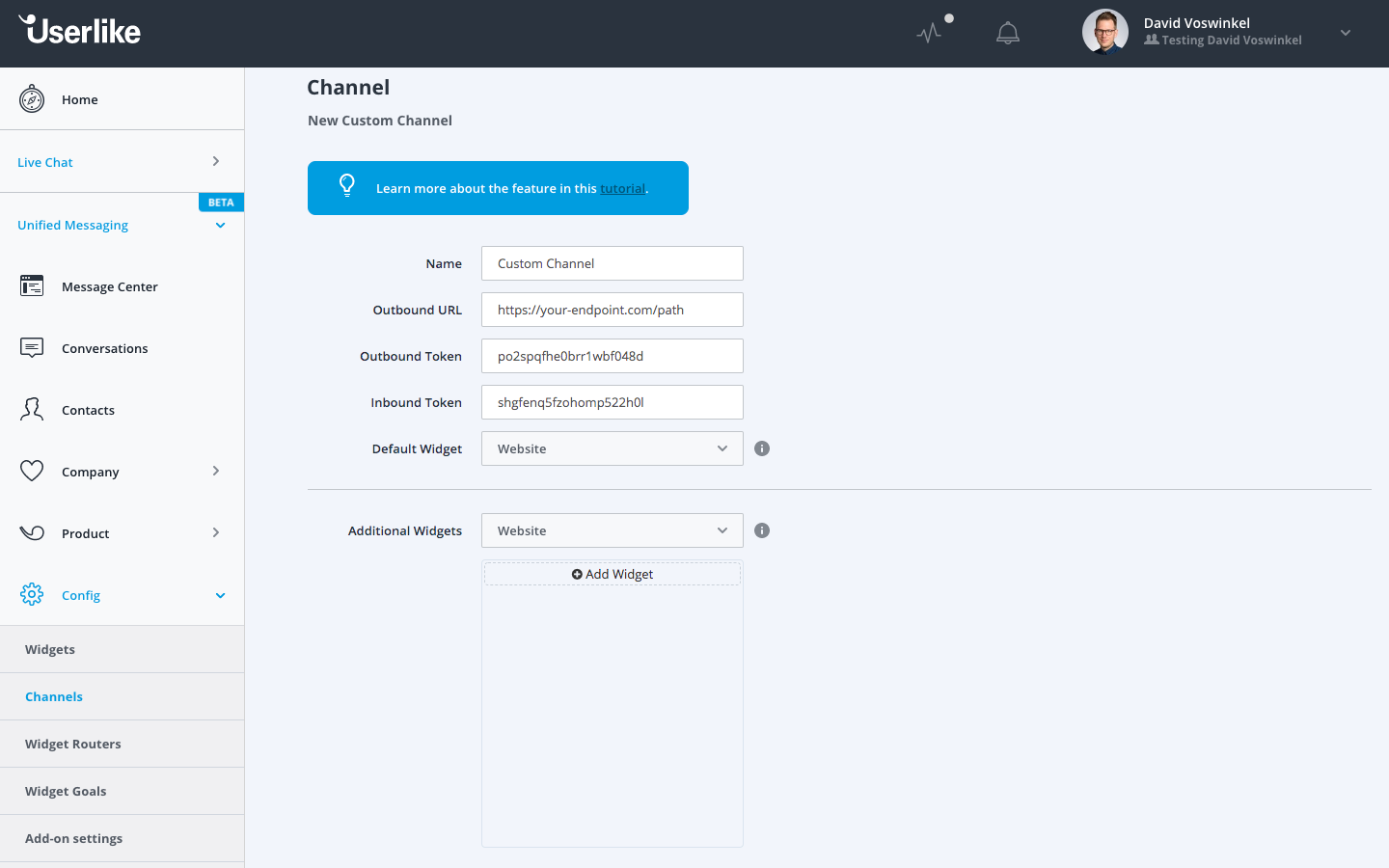Click the Conversations speech-bubble icon
This screenshot has width=1389, height=868.
click(x=32, y=348)
